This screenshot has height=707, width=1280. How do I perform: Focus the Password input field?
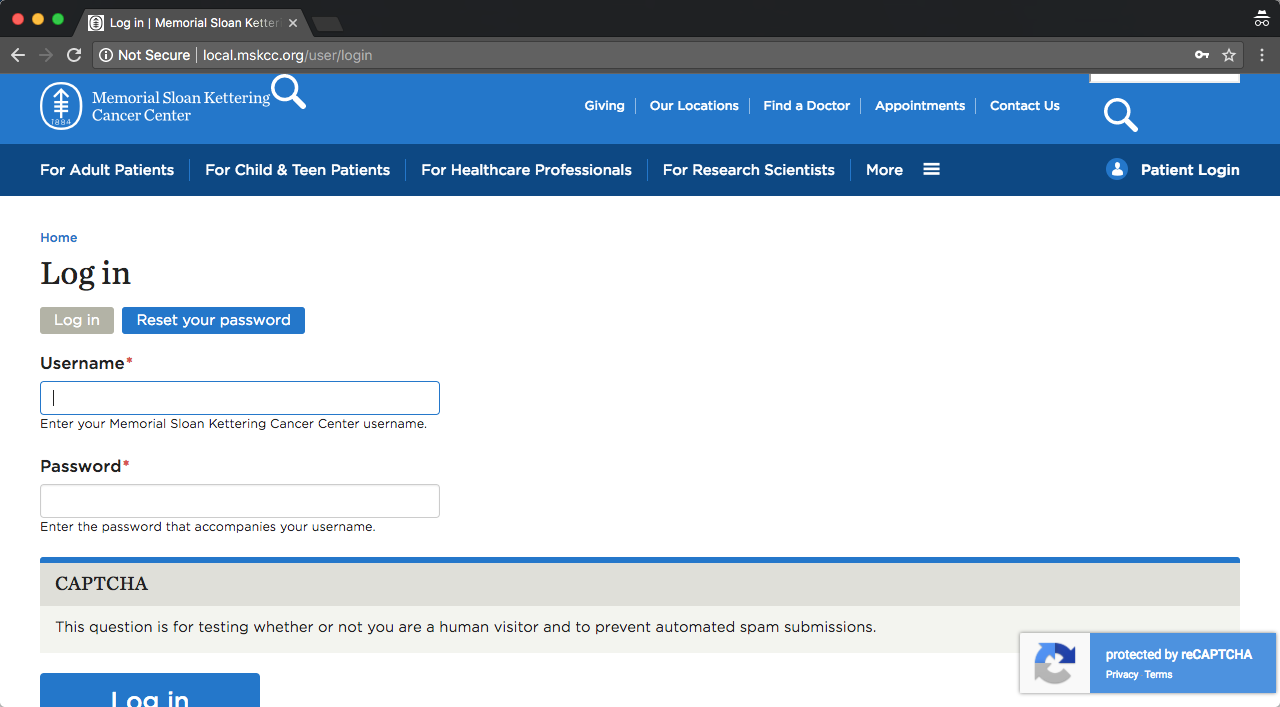(x=240, y=501)
